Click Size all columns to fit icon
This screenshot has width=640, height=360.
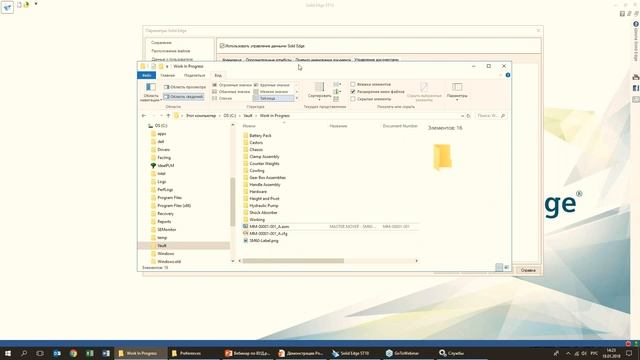coord(336,99)
